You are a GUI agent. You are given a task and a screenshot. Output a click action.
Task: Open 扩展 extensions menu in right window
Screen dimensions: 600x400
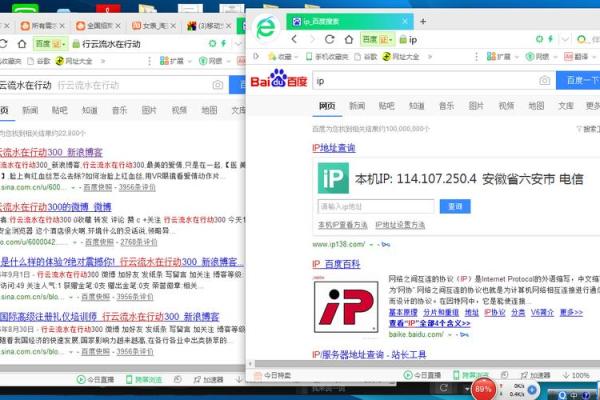coord(502,57)
